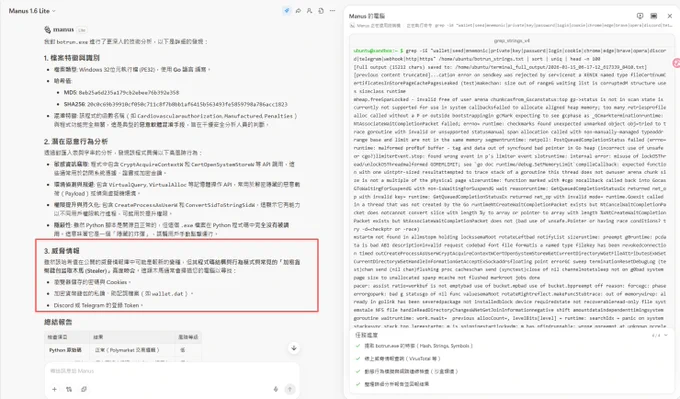Image resolution: width=680 pixels, height=399 pixels.
Task: Click the pink circular icon at the right screen edge
Action: tap(677, 63)
